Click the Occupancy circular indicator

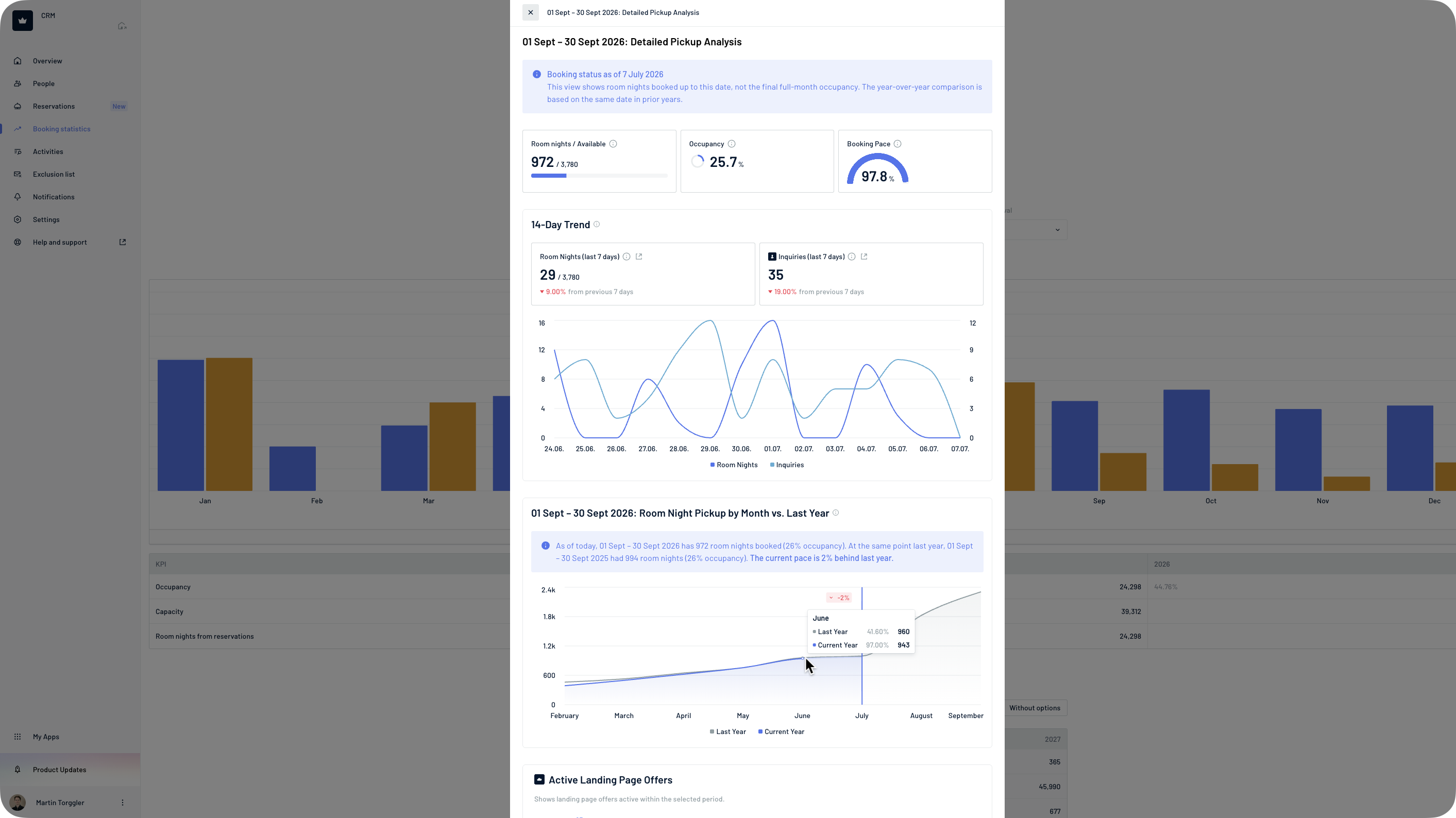click(698, 162)
